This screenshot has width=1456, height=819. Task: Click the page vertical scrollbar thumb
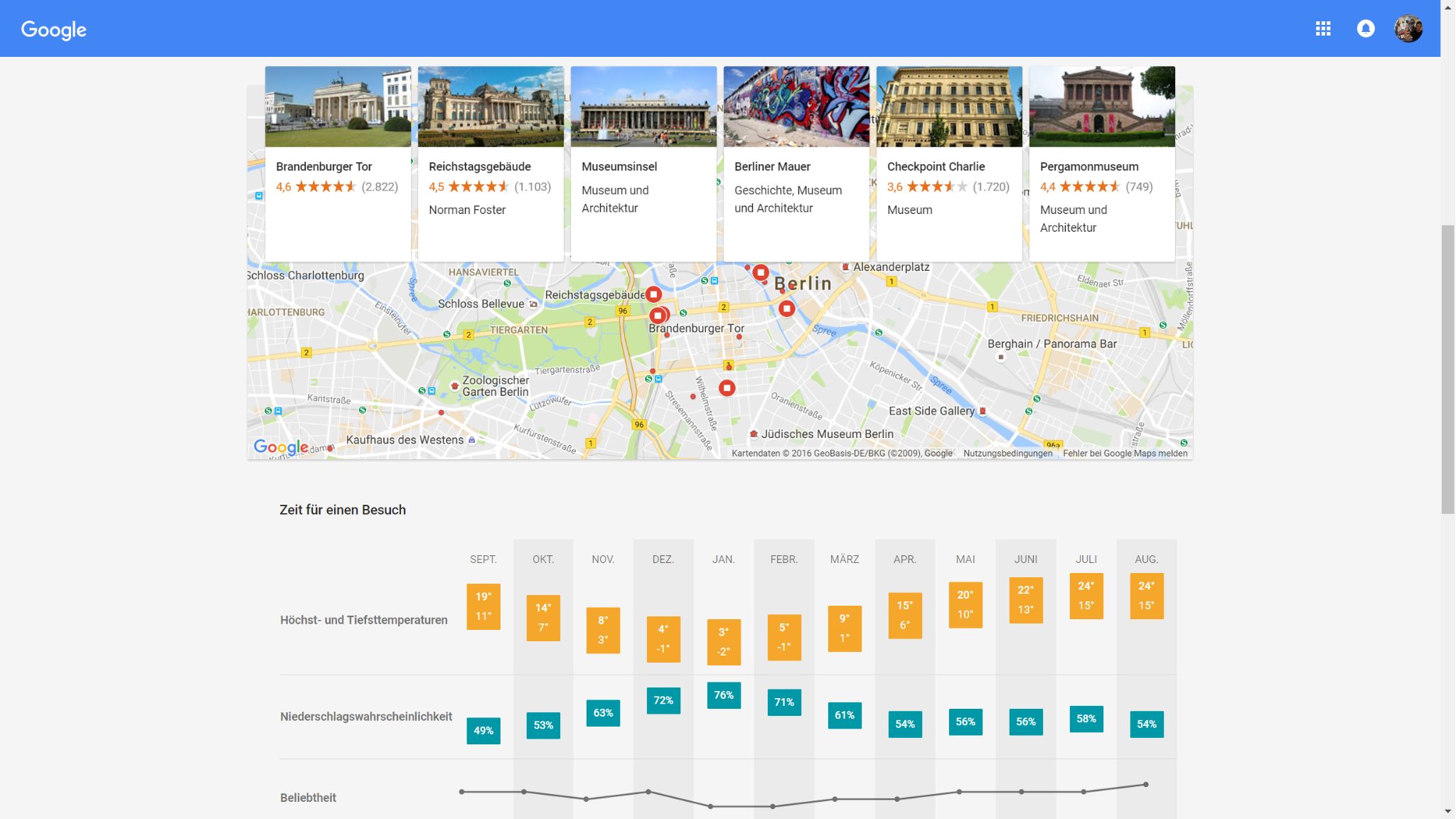coord(1447,370)
